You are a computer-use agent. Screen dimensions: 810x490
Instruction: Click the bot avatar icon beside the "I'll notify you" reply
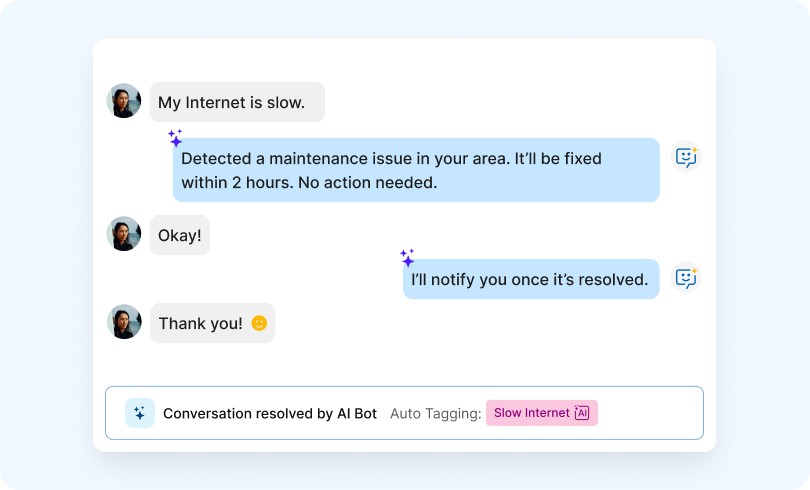point(686,278)
